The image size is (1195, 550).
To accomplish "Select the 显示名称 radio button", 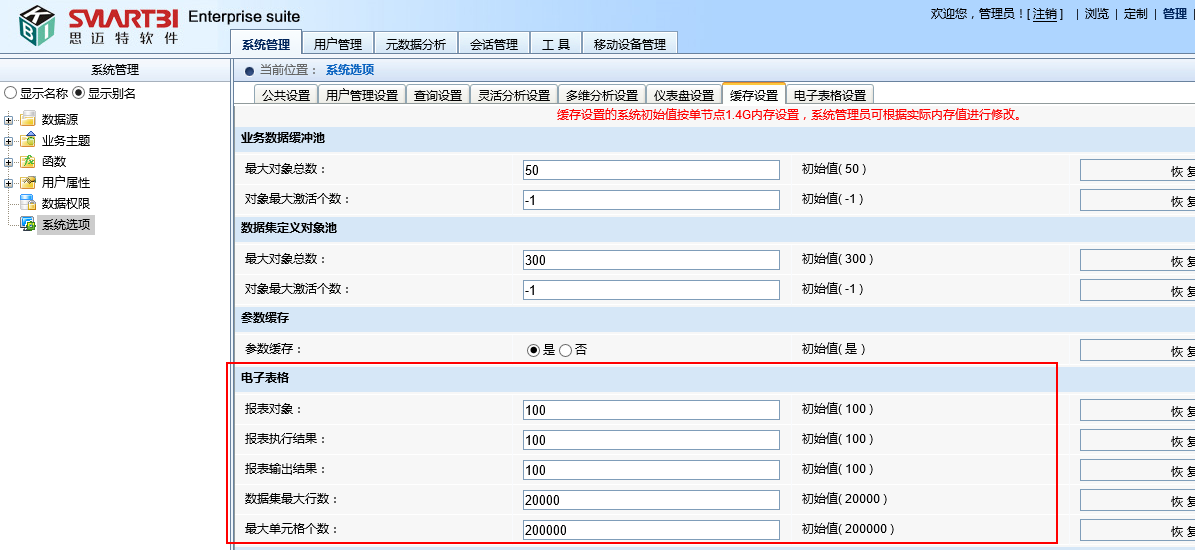I will tap(10, 93).
